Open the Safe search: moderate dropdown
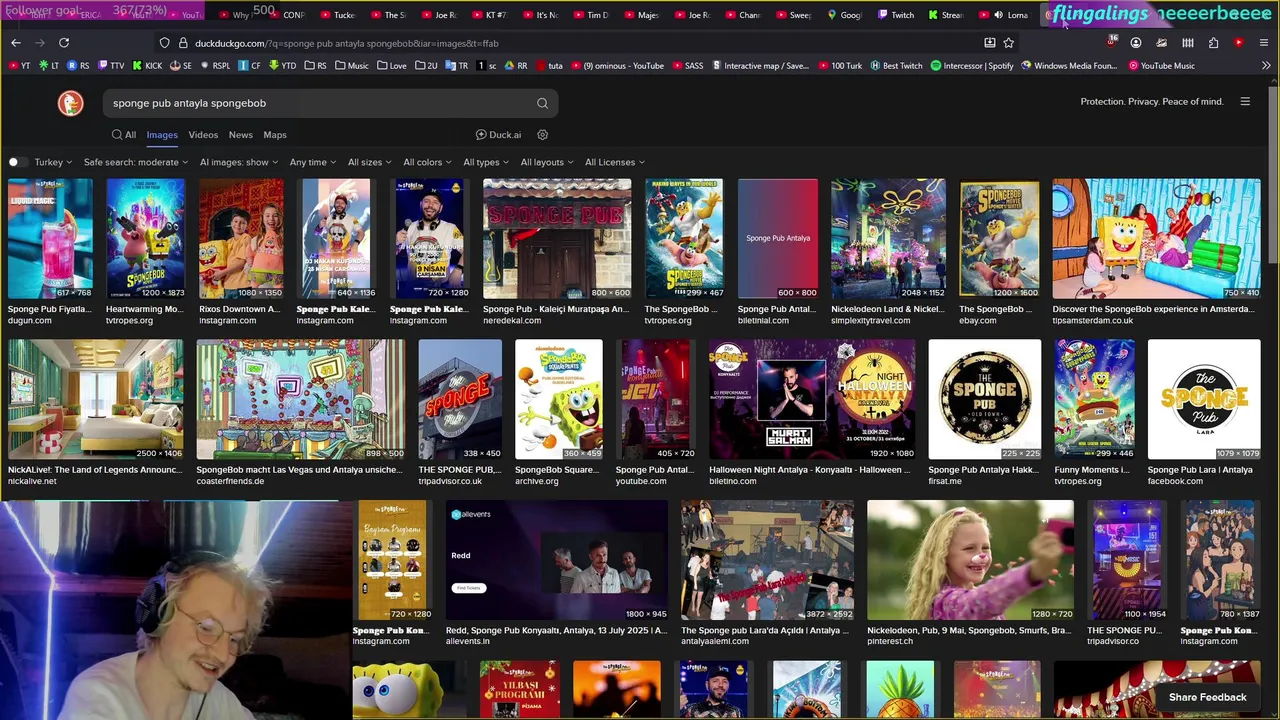 click(136, 162)
